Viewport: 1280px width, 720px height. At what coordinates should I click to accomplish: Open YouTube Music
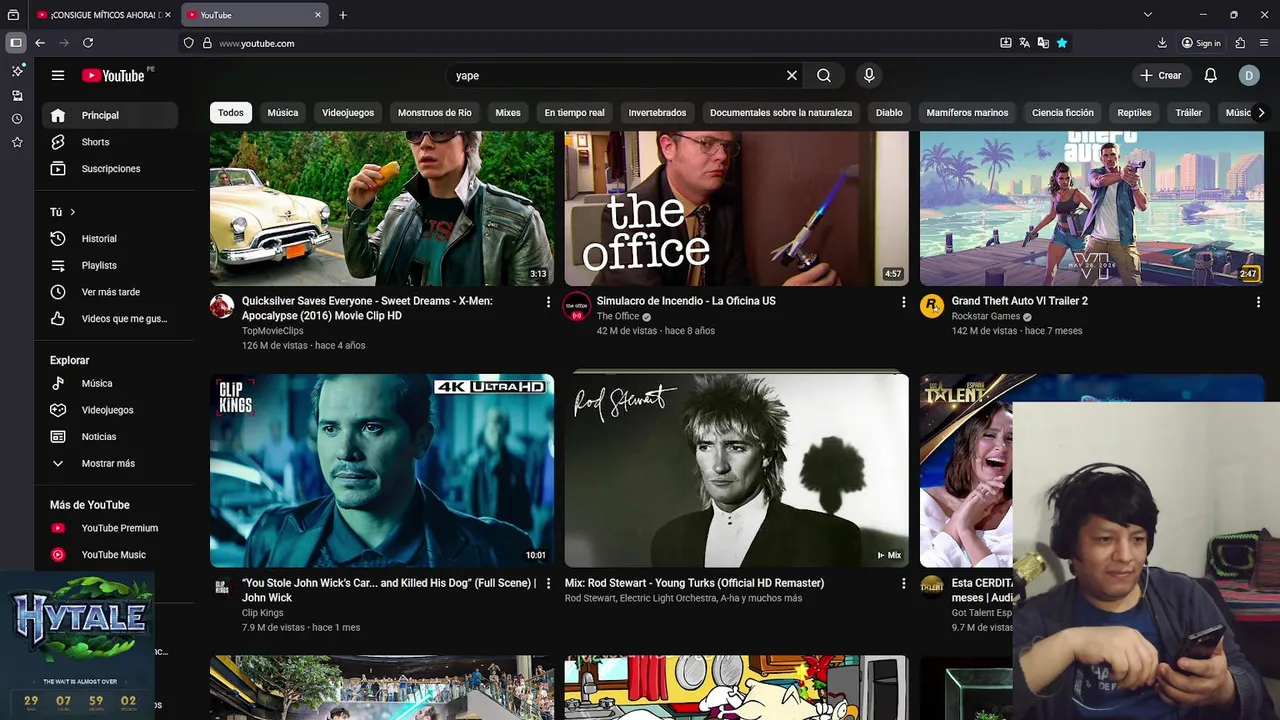pos(110,555)
